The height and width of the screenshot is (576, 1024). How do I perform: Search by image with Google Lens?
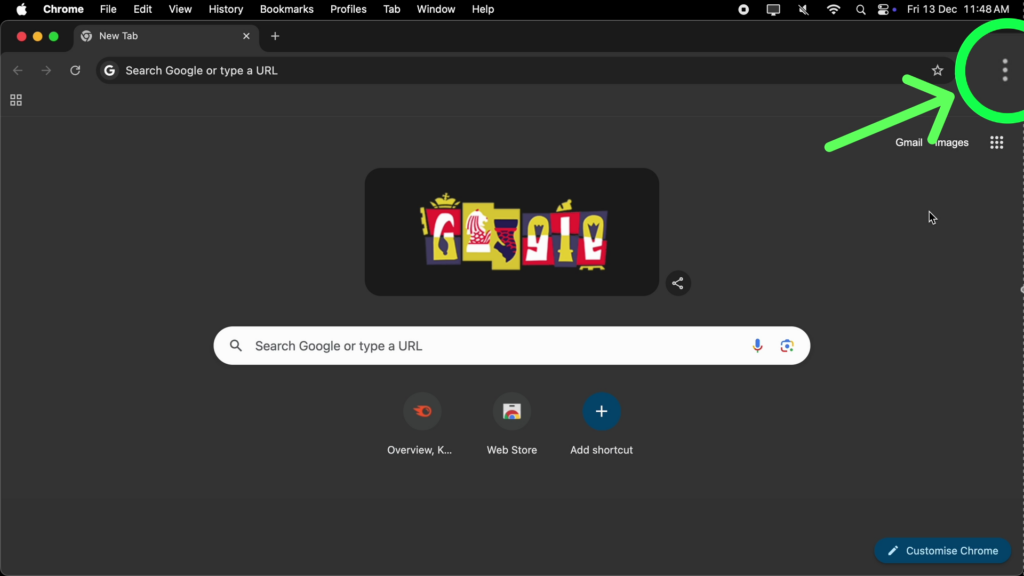point(787,346)
